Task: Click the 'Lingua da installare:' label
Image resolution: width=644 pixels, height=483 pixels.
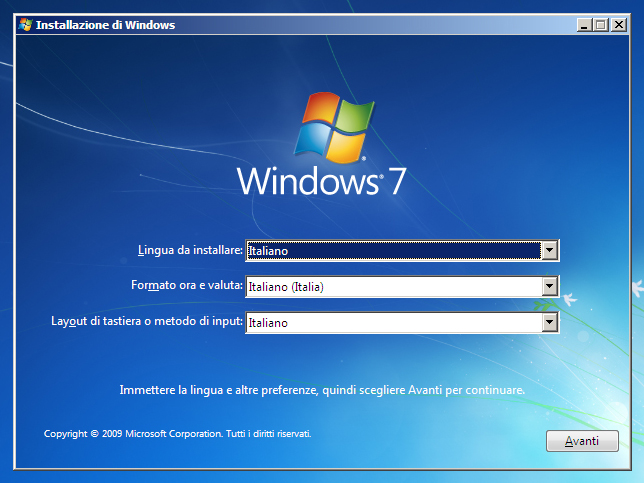Action: pos(190,250)
